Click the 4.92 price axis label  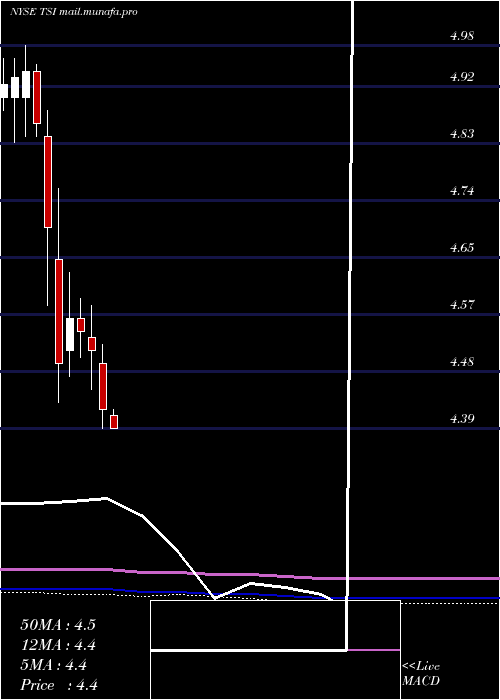coord(462,77)
